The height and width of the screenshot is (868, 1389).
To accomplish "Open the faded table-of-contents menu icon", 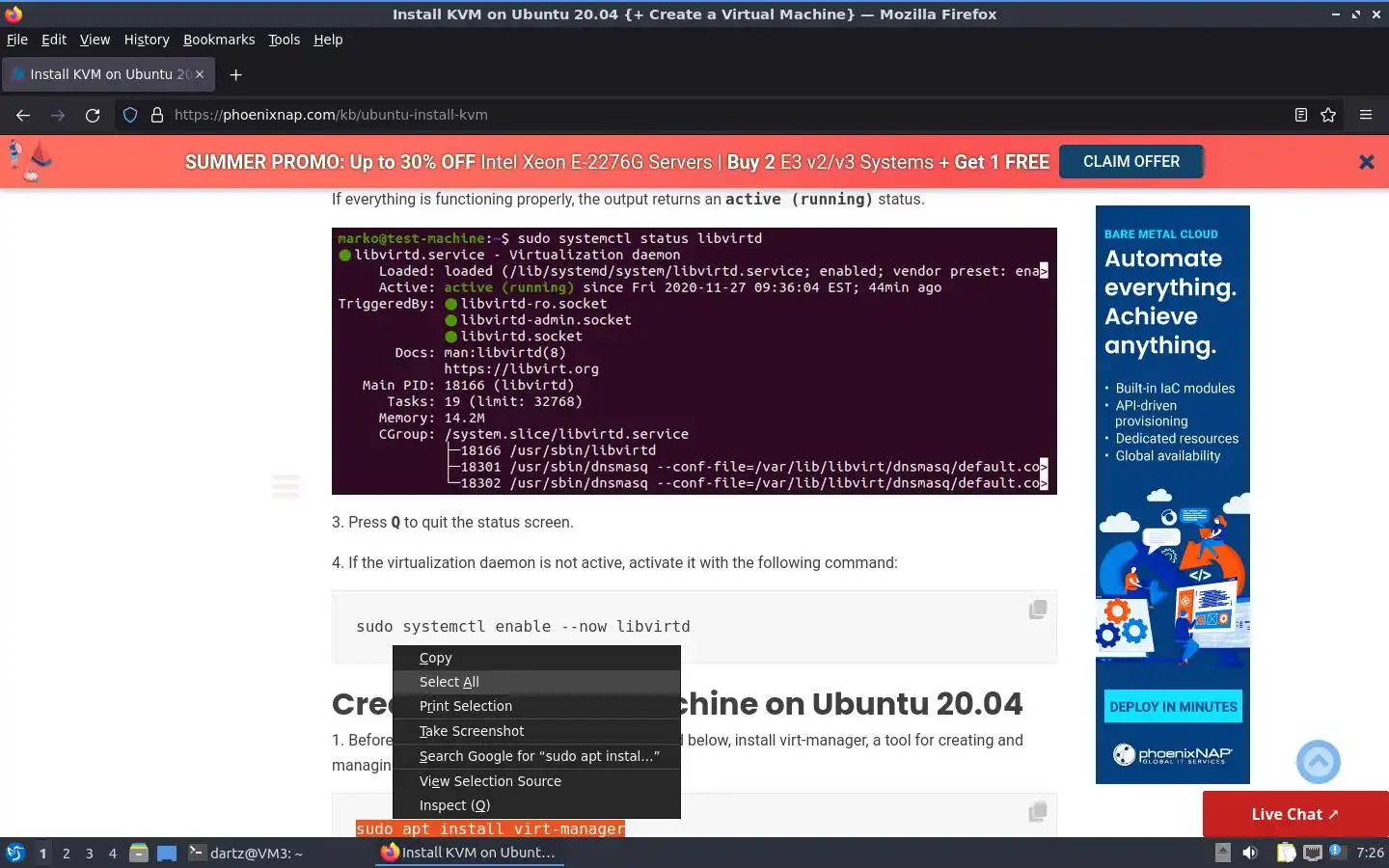I will click(x=286, y=486).
